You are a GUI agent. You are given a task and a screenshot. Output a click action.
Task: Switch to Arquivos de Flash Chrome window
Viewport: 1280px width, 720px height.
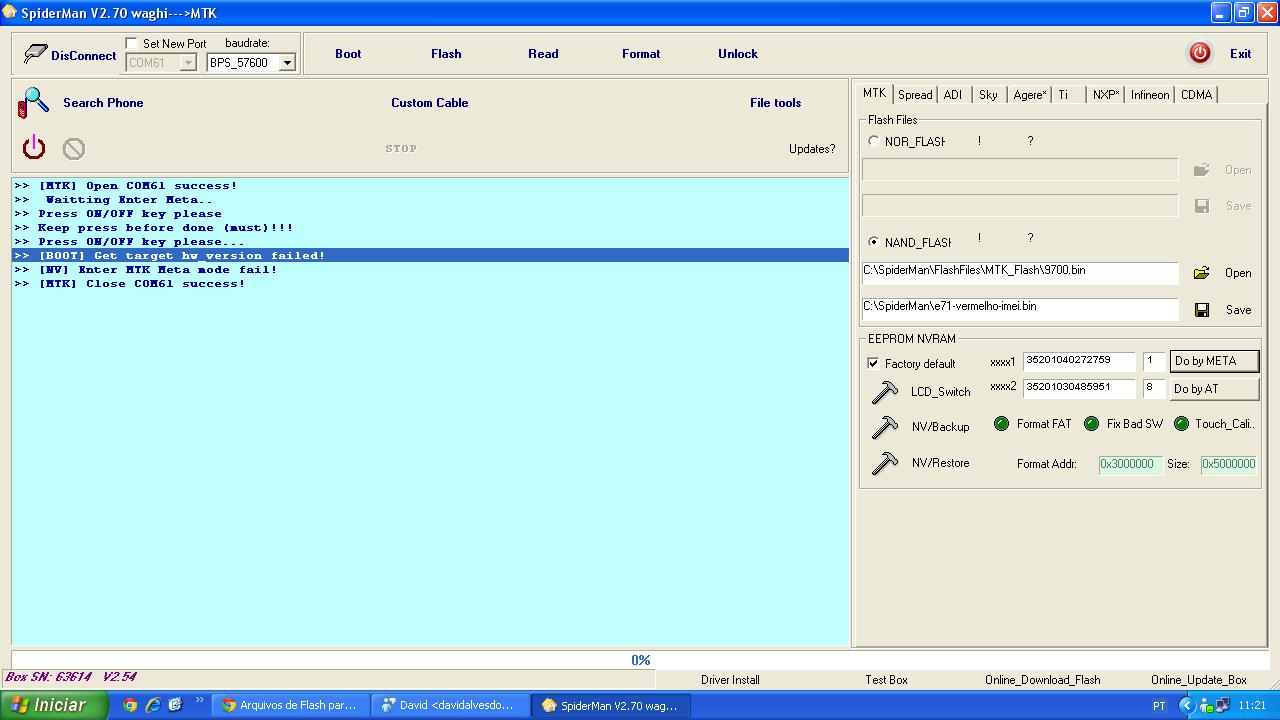coord(290,705)
